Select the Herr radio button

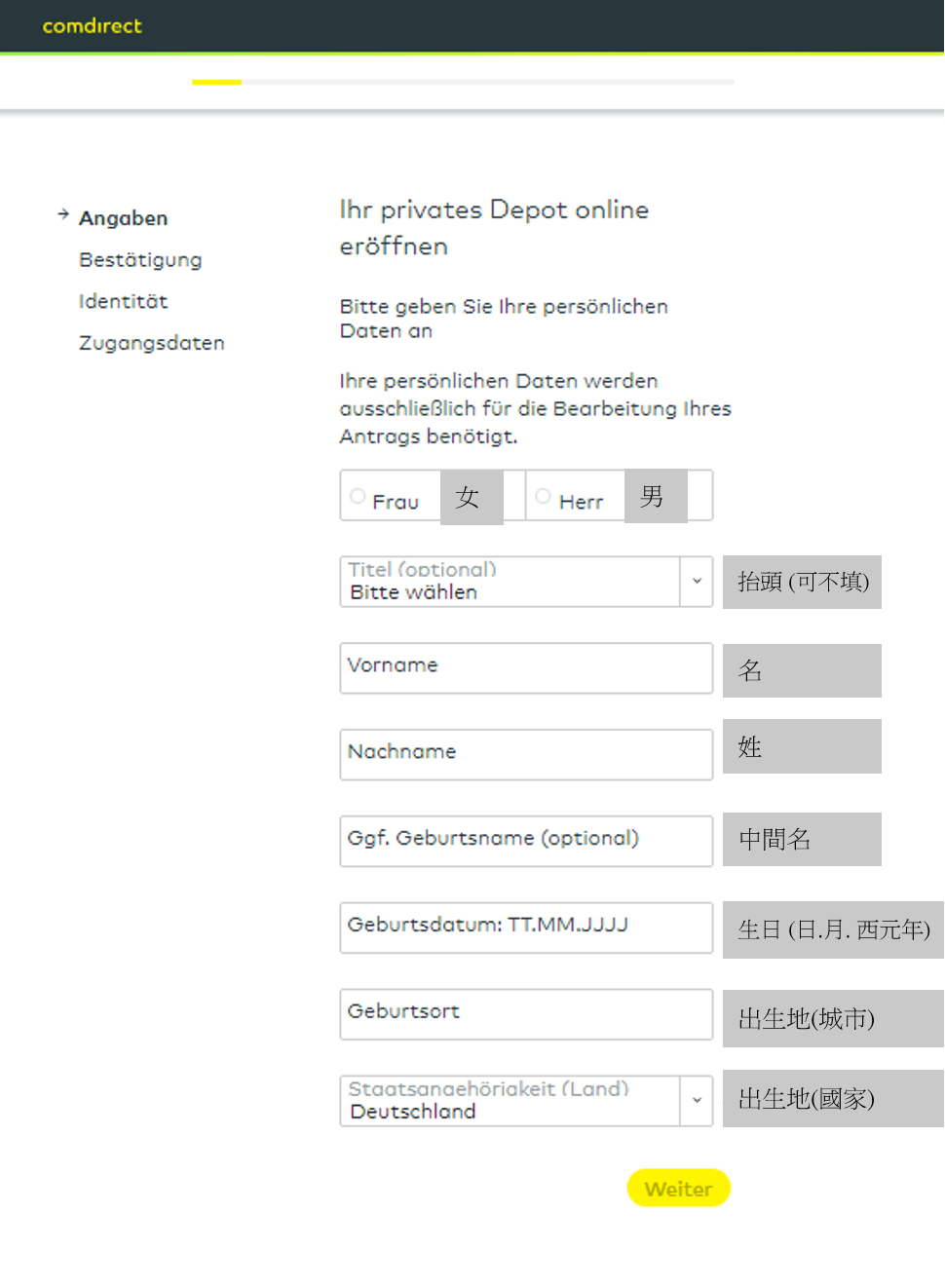coord(544,496)
